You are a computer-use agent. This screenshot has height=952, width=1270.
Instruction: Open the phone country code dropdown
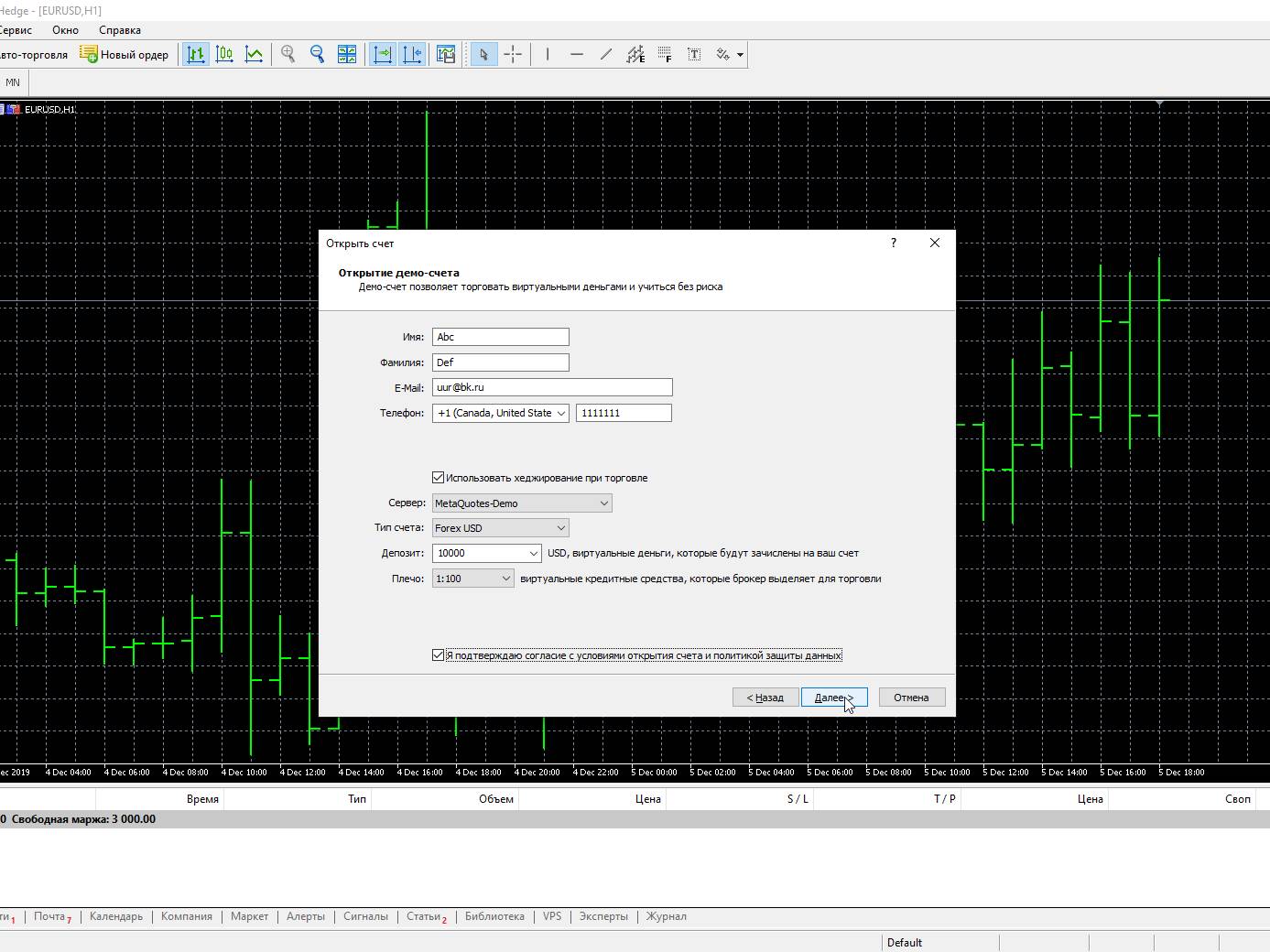500,414
